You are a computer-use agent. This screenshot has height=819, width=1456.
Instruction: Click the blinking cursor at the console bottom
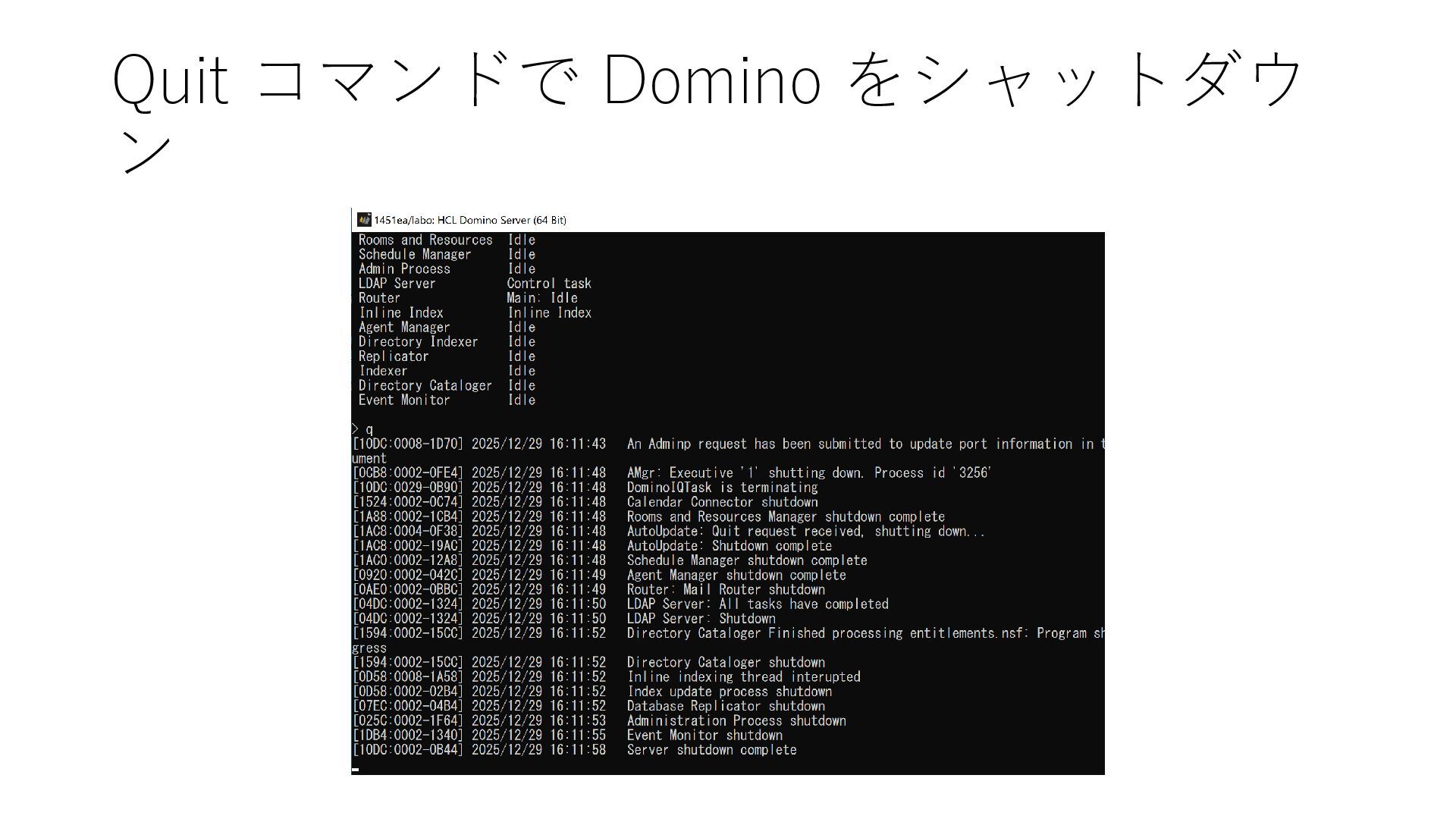(x=356, y=769)
